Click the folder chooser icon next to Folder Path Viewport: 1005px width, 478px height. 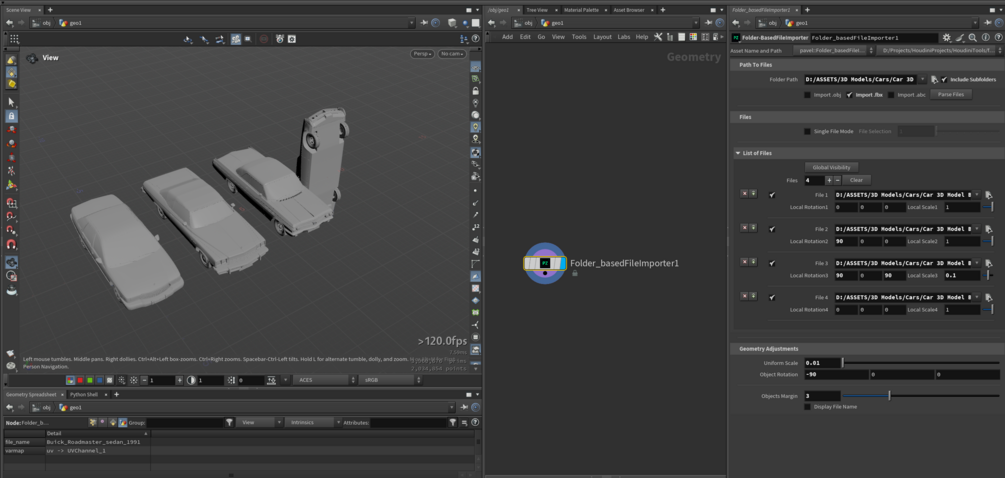934,79
